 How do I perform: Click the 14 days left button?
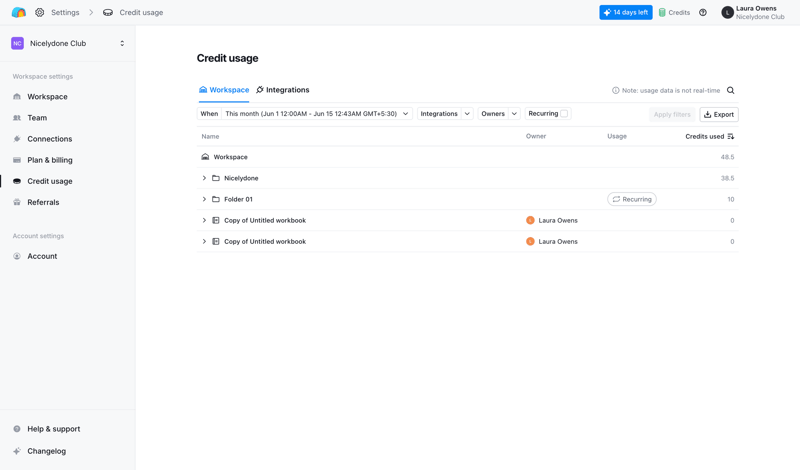tap(626, 12)
